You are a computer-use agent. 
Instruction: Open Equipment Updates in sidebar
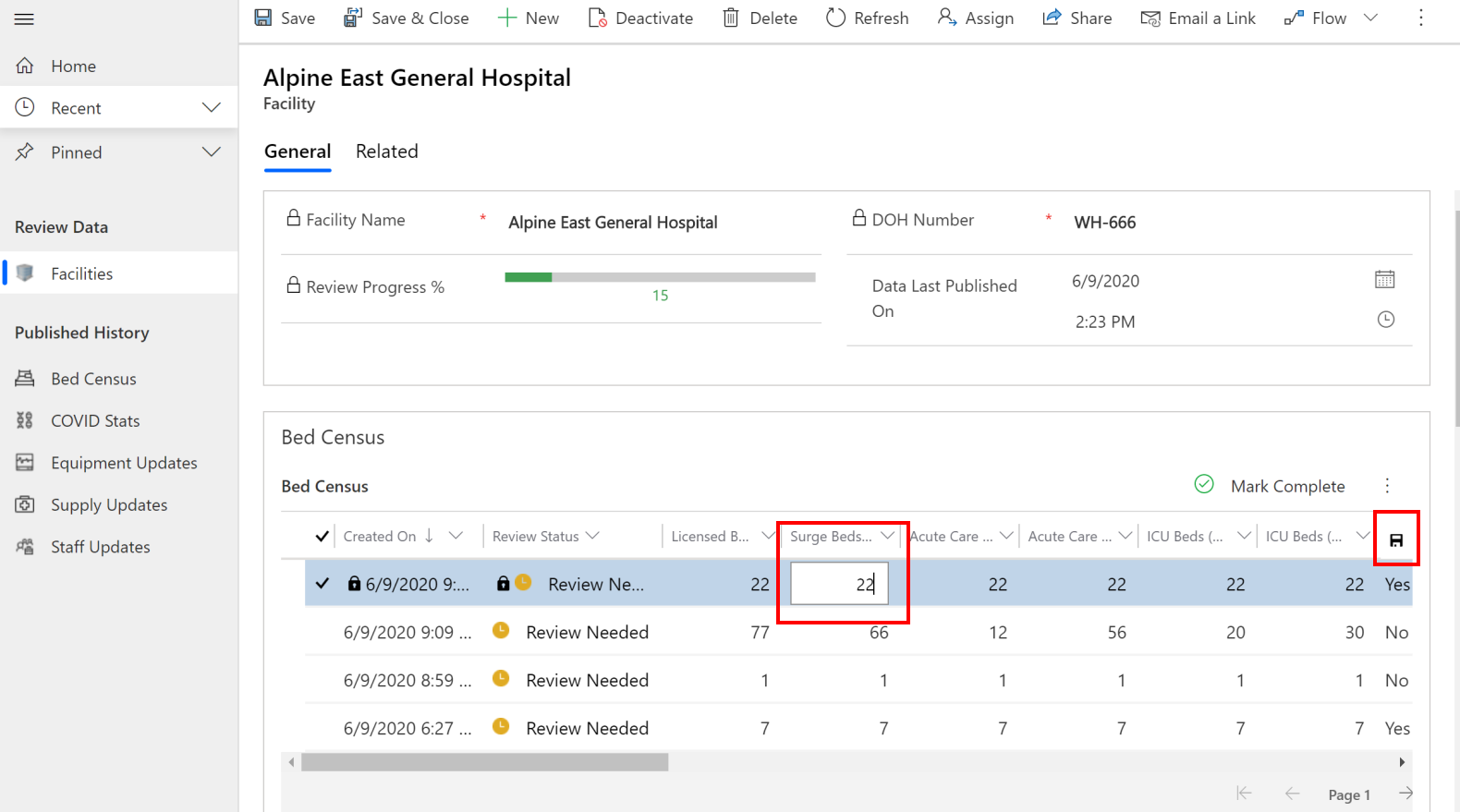(119, 462)
